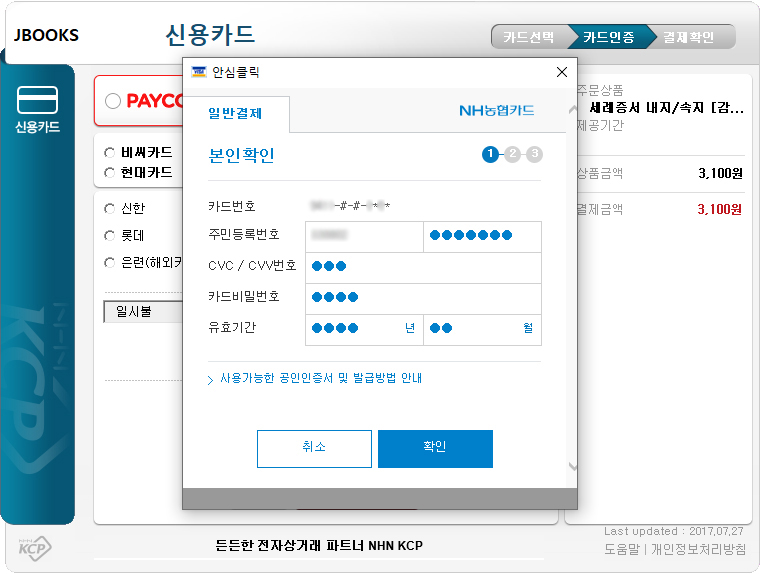Screen dimensions: 760x574
Task: Click the 주문상품 label
Action: click(x=600, y=90)
